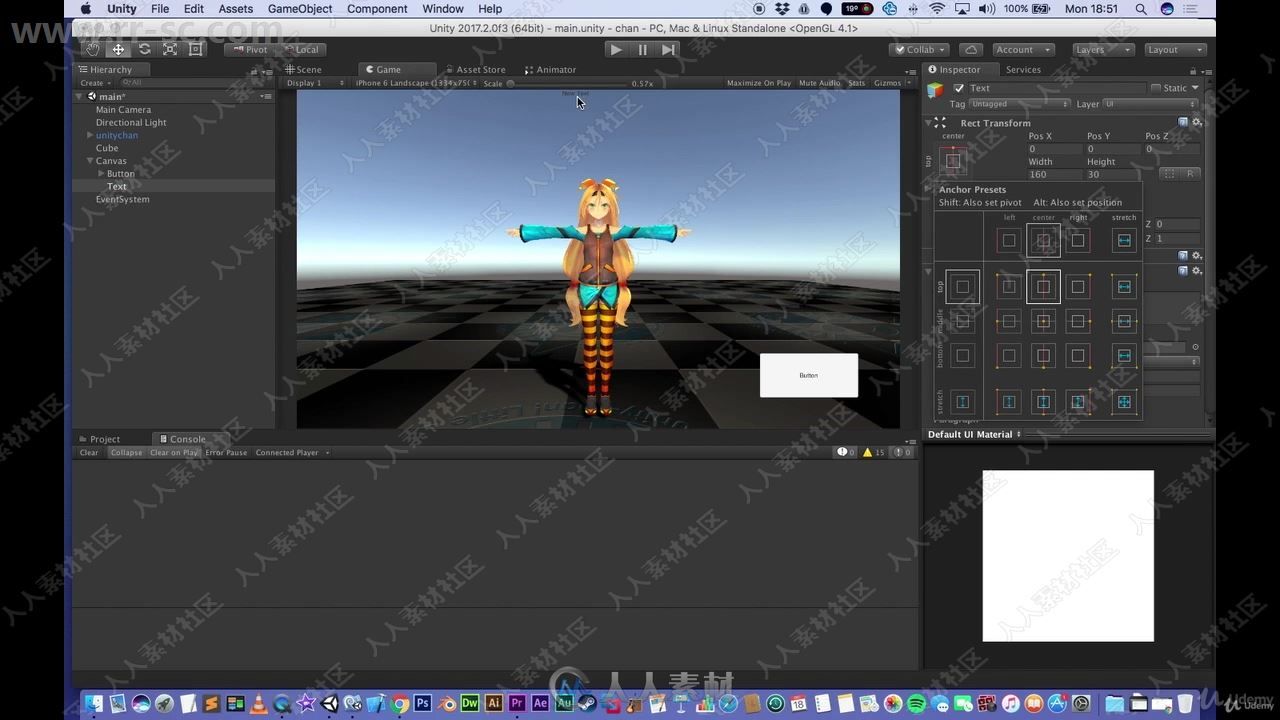Toggle Error Pause in Console

226,452
